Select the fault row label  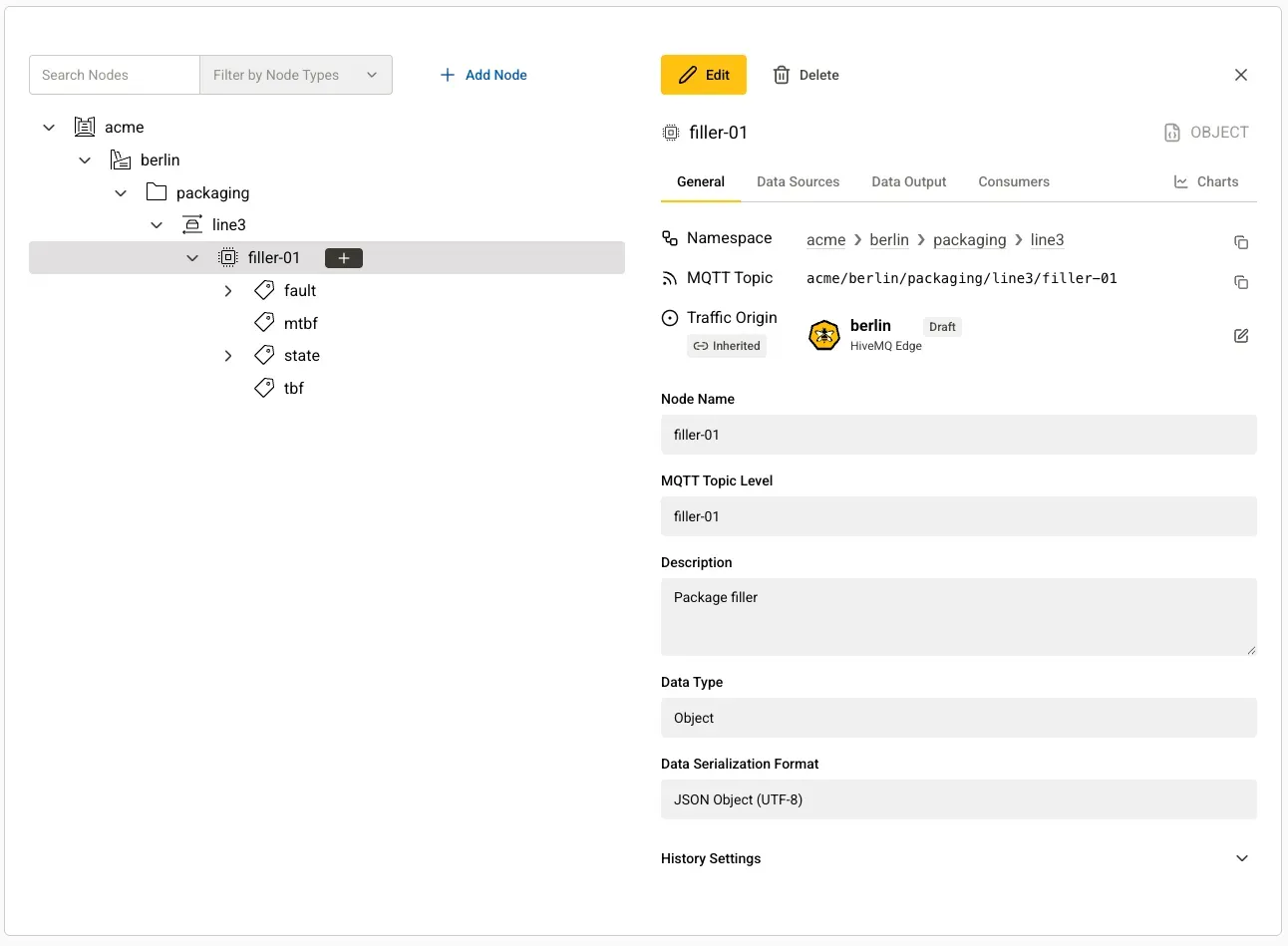300,290
